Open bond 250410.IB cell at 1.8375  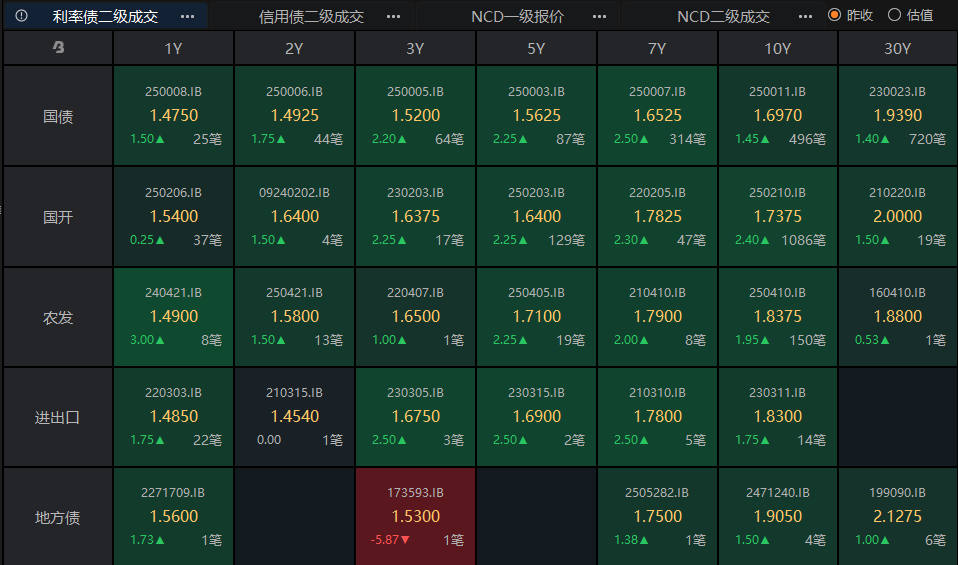pyautogui.click(x=778, y=317)
